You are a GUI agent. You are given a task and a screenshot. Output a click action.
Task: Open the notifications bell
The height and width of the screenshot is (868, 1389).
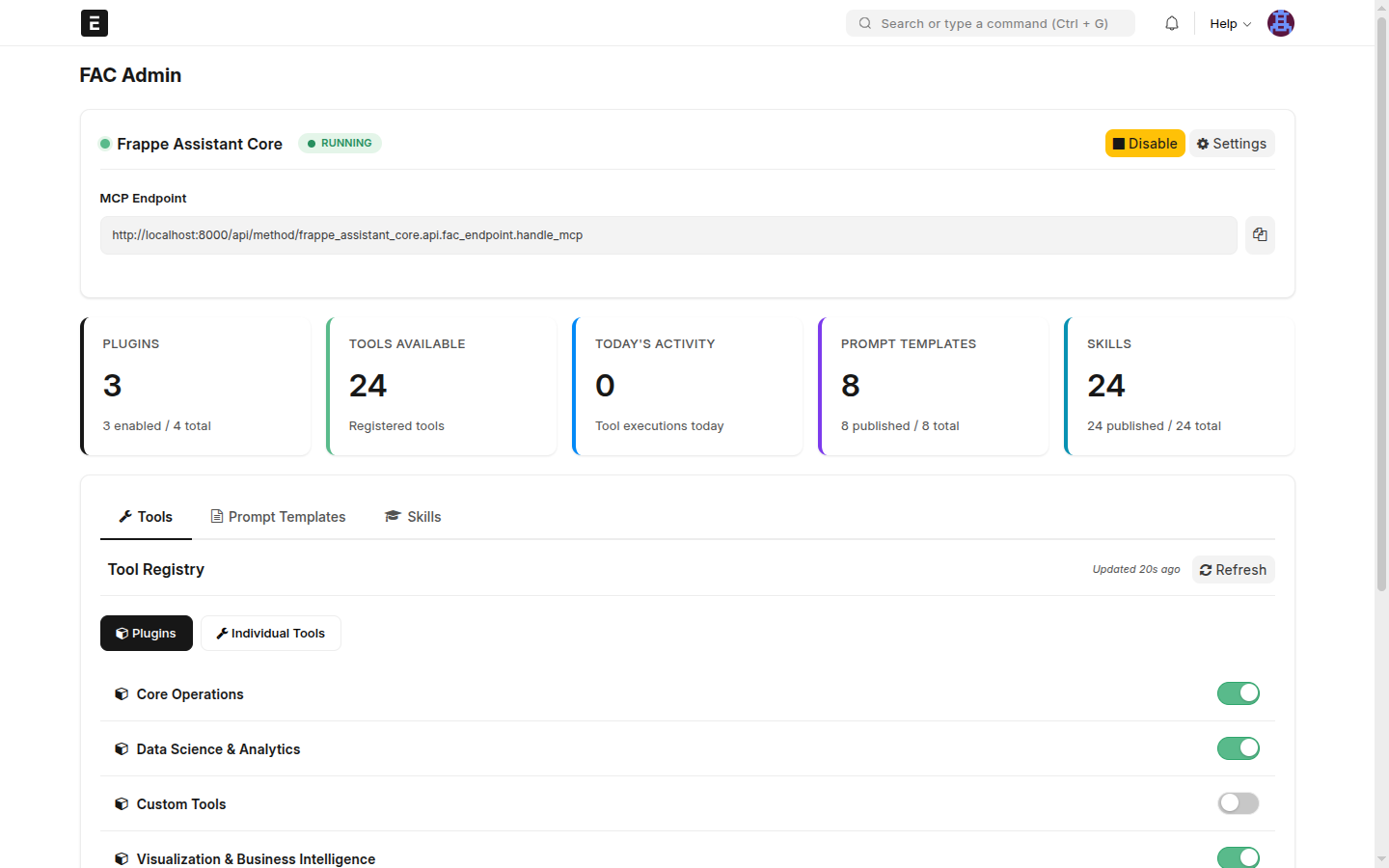pos(1172,23)
